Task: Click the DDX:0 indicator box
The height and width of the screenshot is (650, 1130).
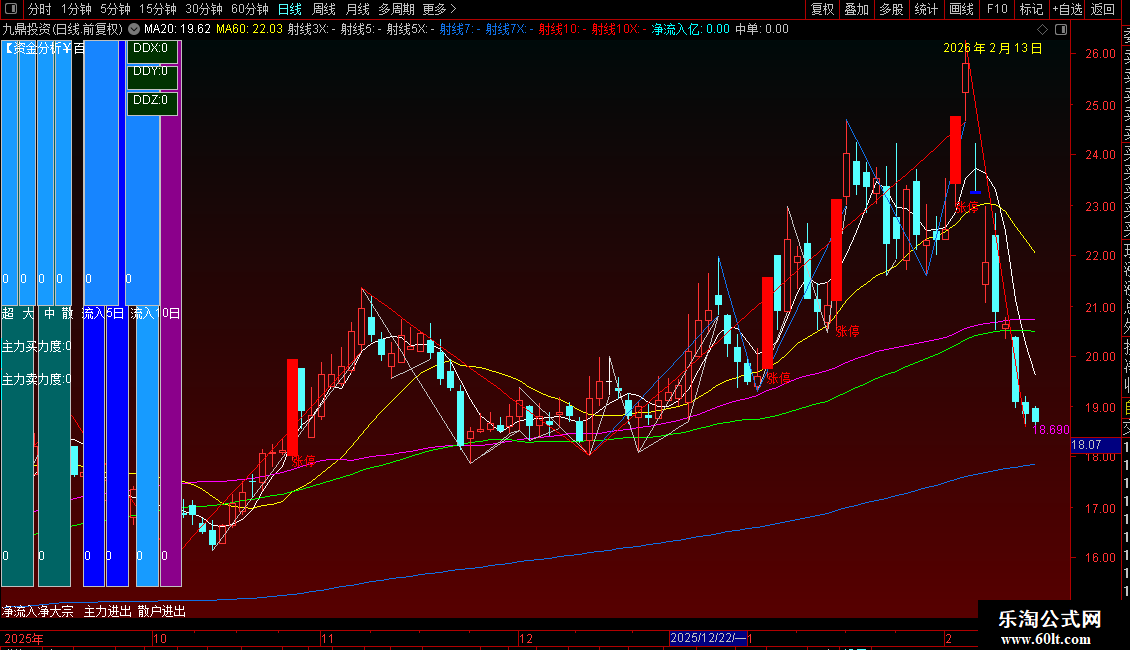Action: click(152, 50)
